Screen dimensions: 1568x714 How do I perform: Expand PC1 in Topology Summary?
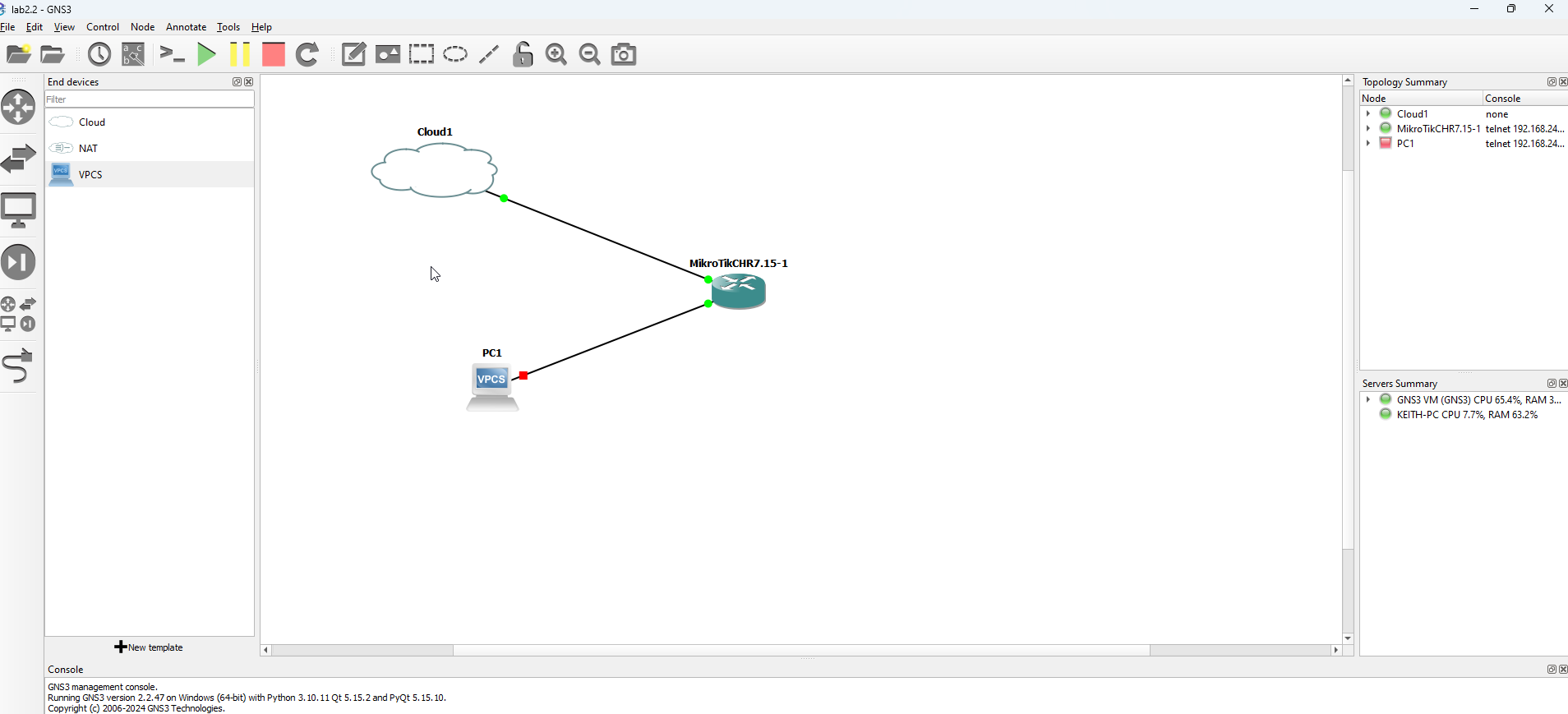coord(1368,143)
